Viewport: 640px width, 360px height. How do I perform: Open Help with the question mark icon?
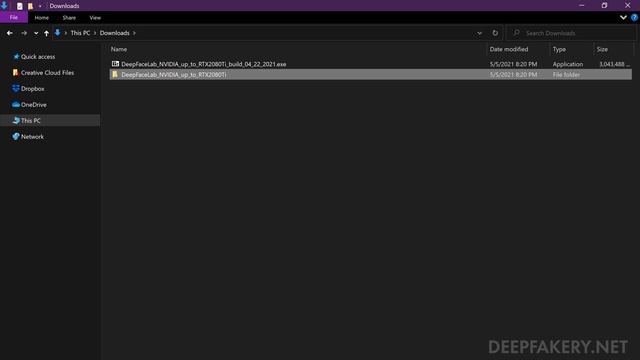(x=634, y=18)
